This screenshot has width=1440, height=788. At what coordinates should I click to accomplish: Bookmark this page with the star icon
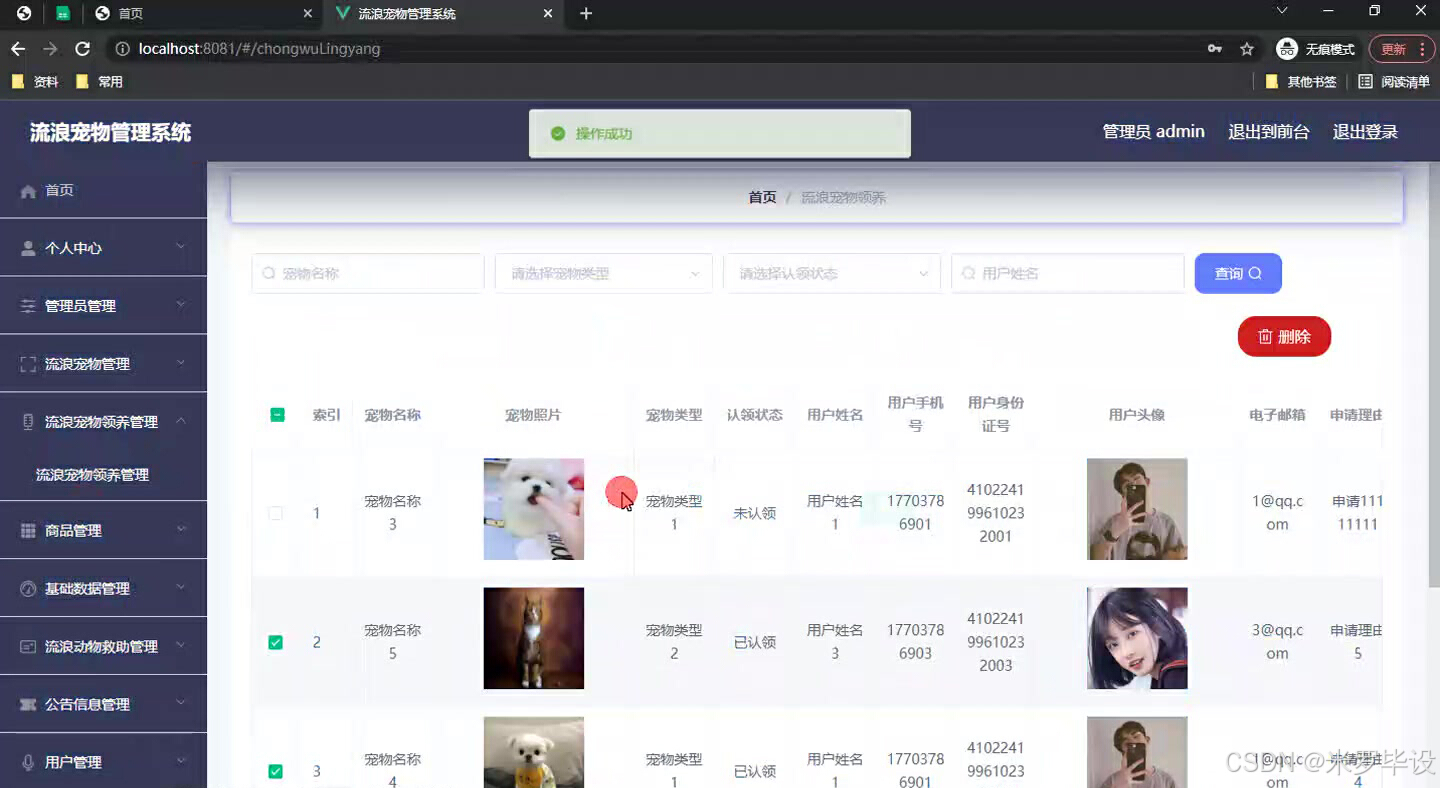[x=1247, y=49]
